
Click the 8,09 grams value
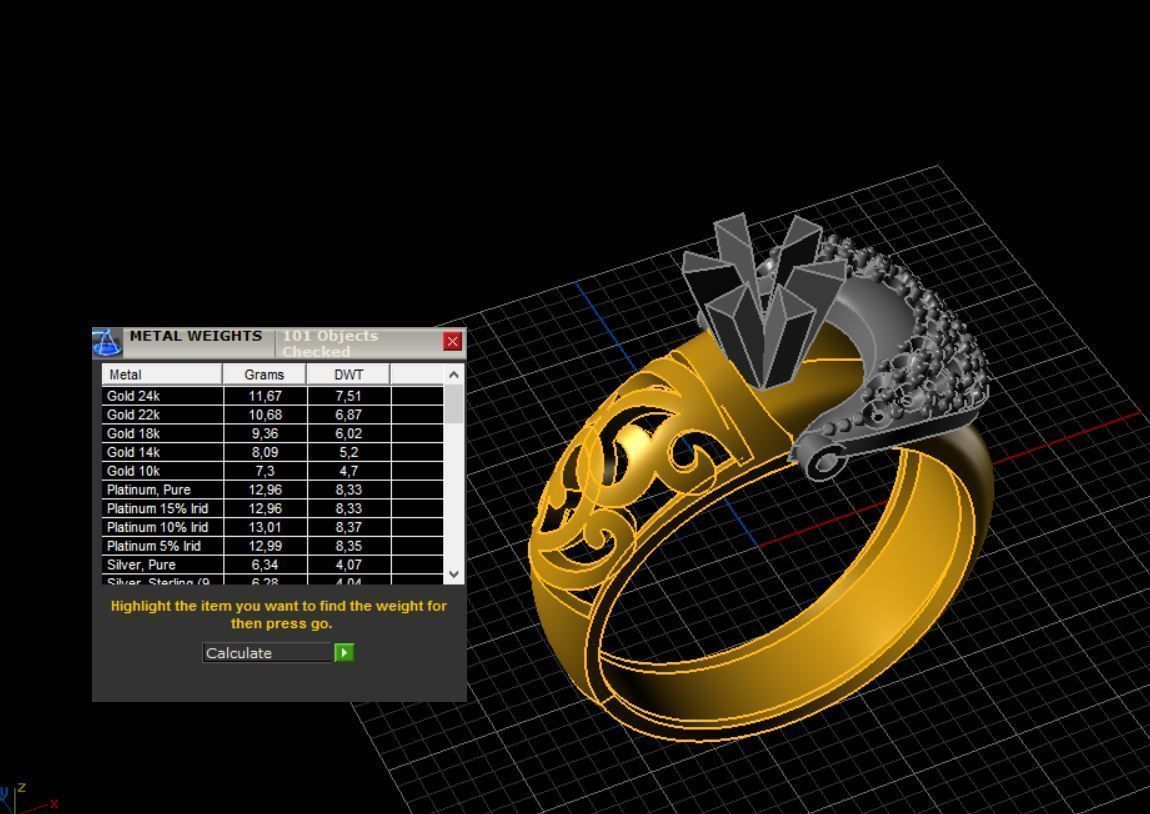265,452
